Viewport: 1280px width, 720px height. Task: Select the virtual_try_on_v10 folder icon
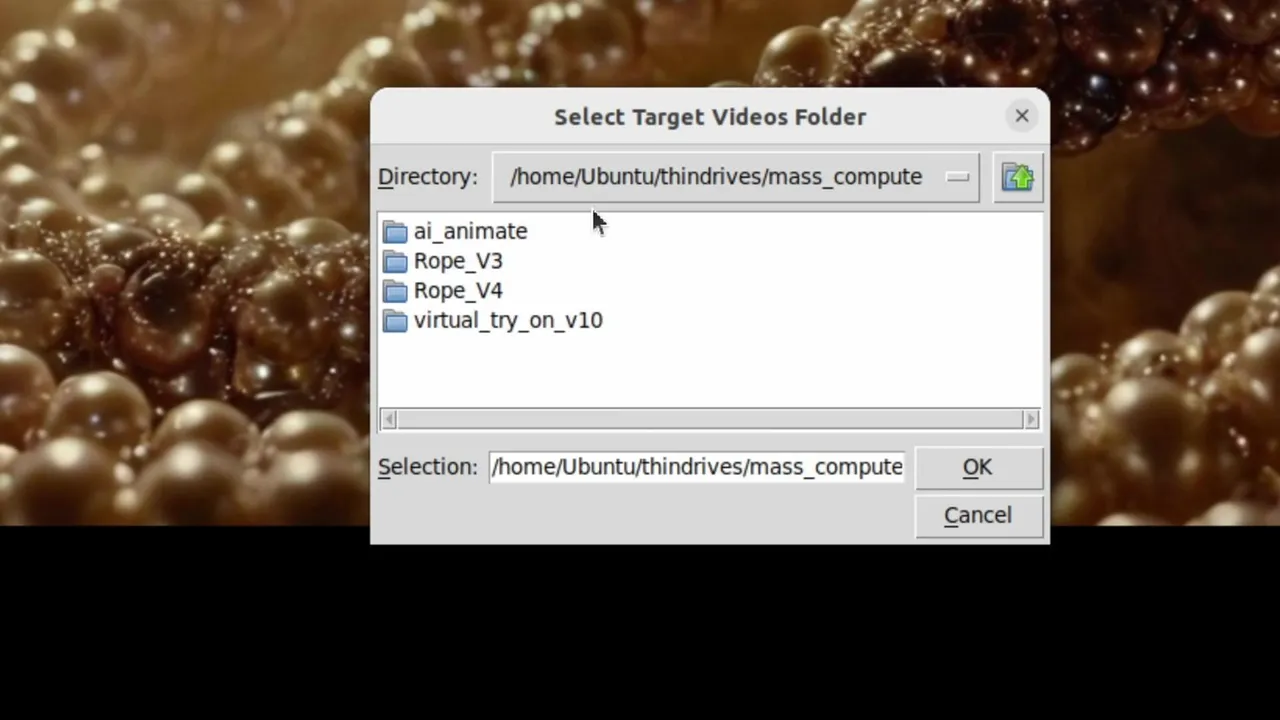pyautogui.click(x=396, y=321)
